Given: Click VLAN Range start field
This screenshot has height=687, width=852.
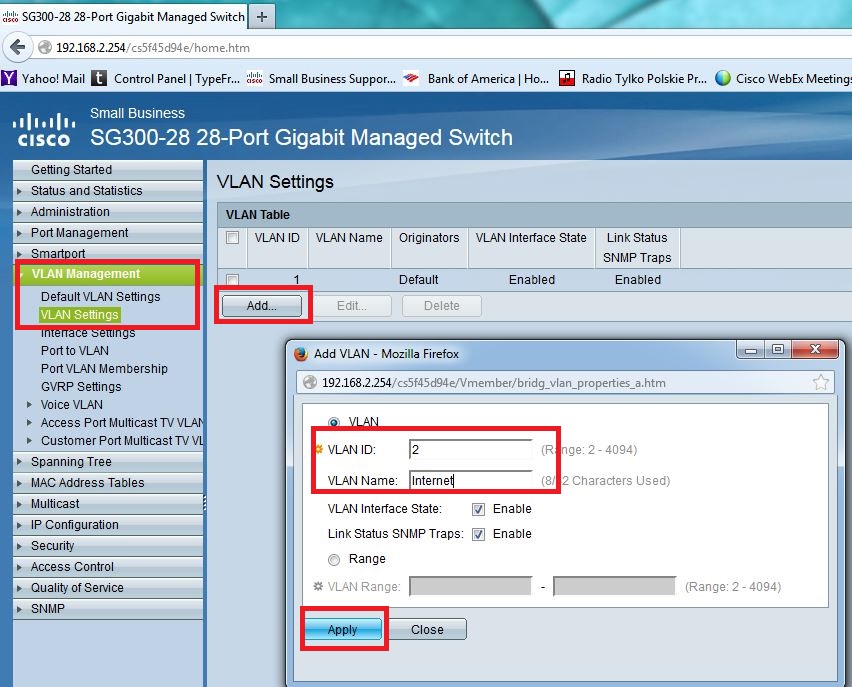Looking at the screenshot, I should (x=471, y=586).
